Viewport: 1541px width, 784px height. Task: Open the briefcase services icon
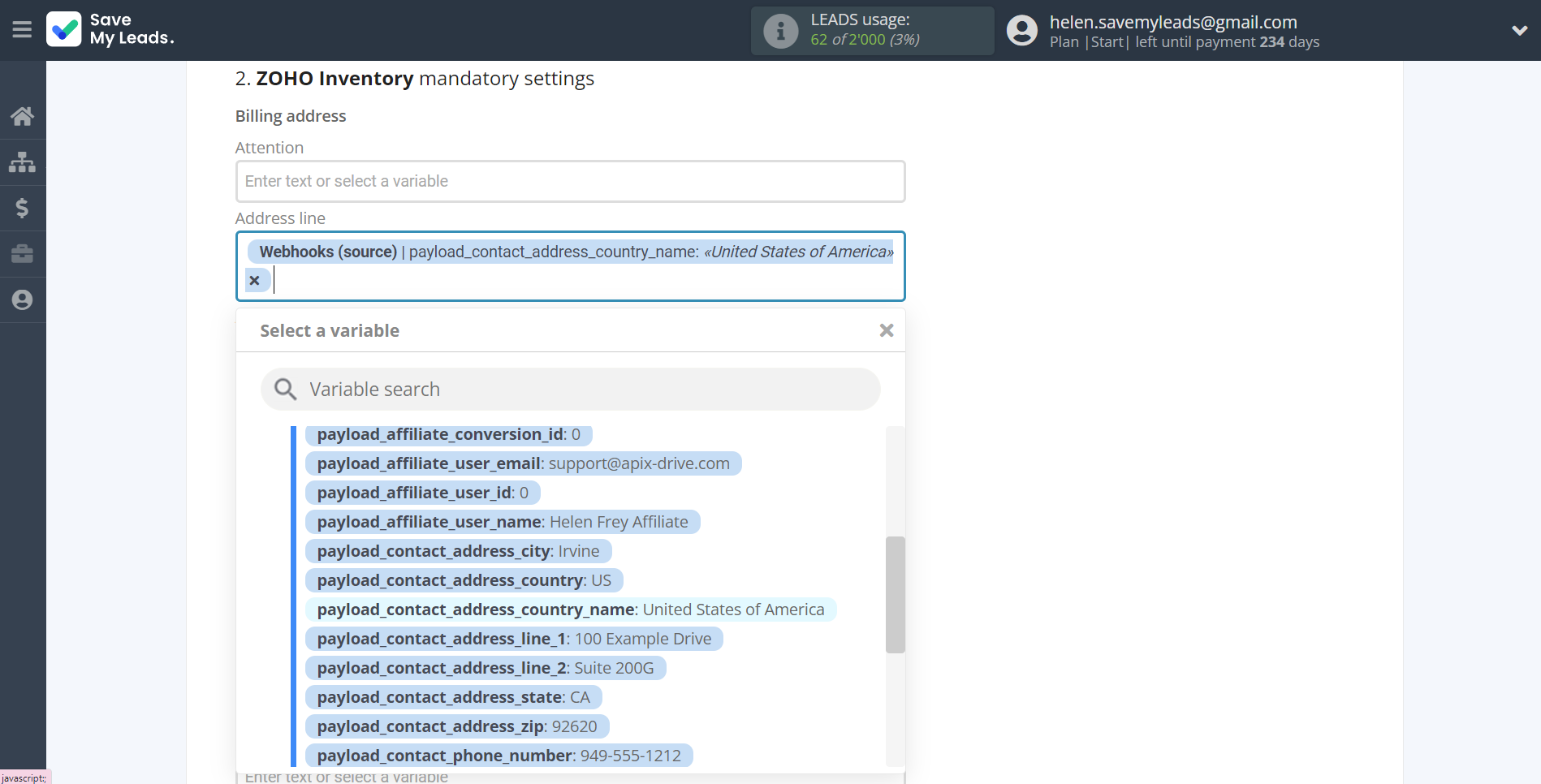(22, 254)
